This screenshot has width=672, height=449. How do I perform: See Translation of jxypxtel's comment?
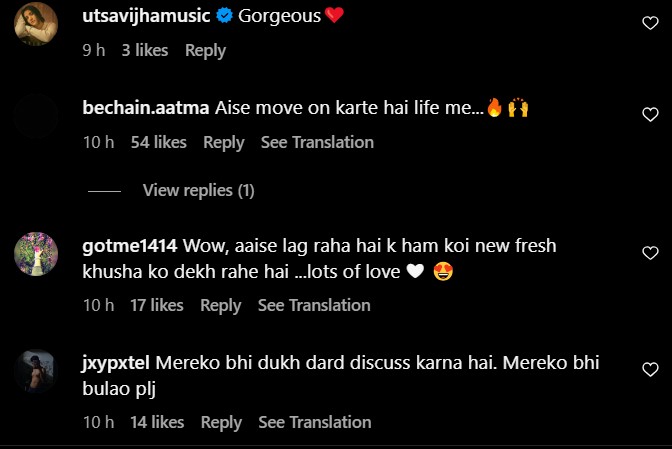pyautogui.click(x=314, y=423)
